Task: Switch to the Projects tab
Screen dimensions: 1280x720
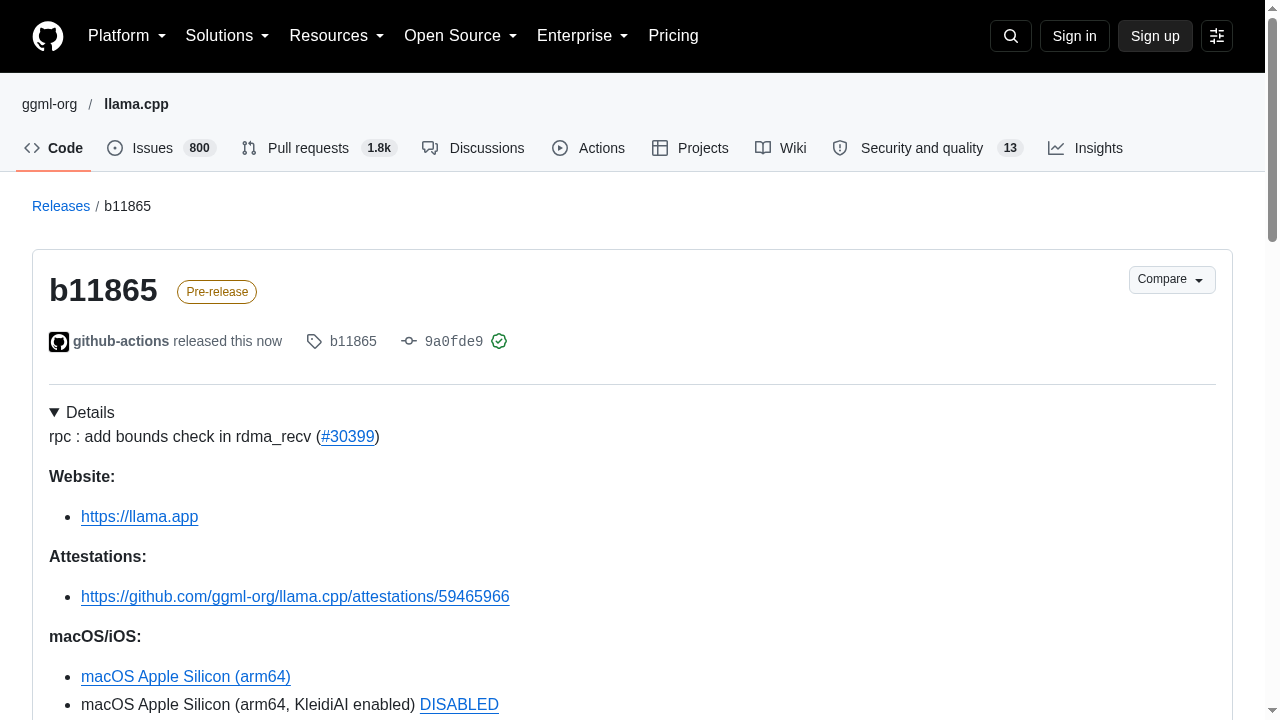Action: pyautogui.click(x=690, y=148)
